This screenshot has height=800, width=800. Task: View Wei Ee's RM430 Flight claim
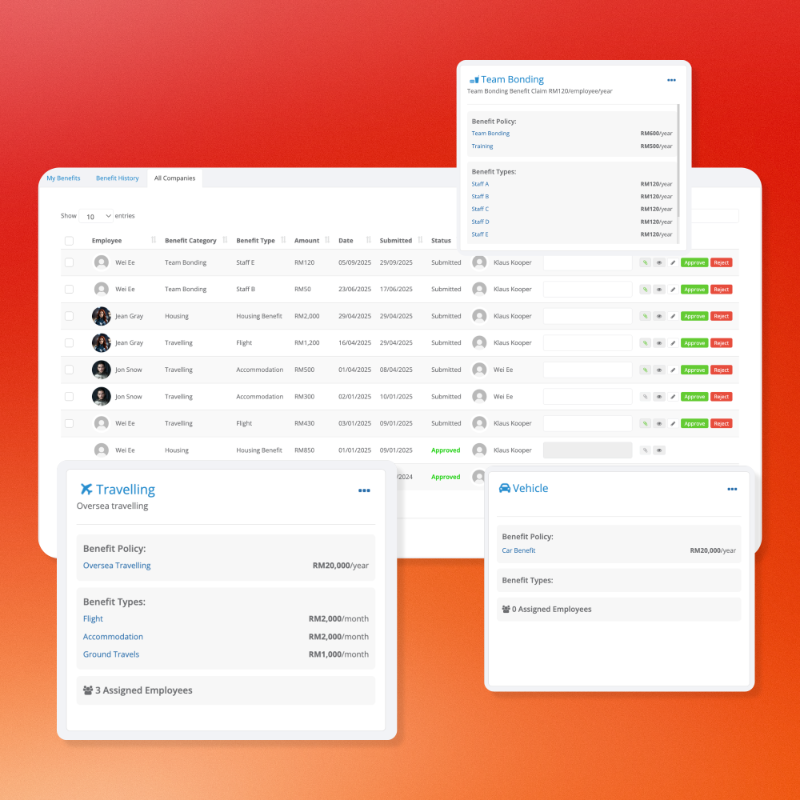[659, 423]
